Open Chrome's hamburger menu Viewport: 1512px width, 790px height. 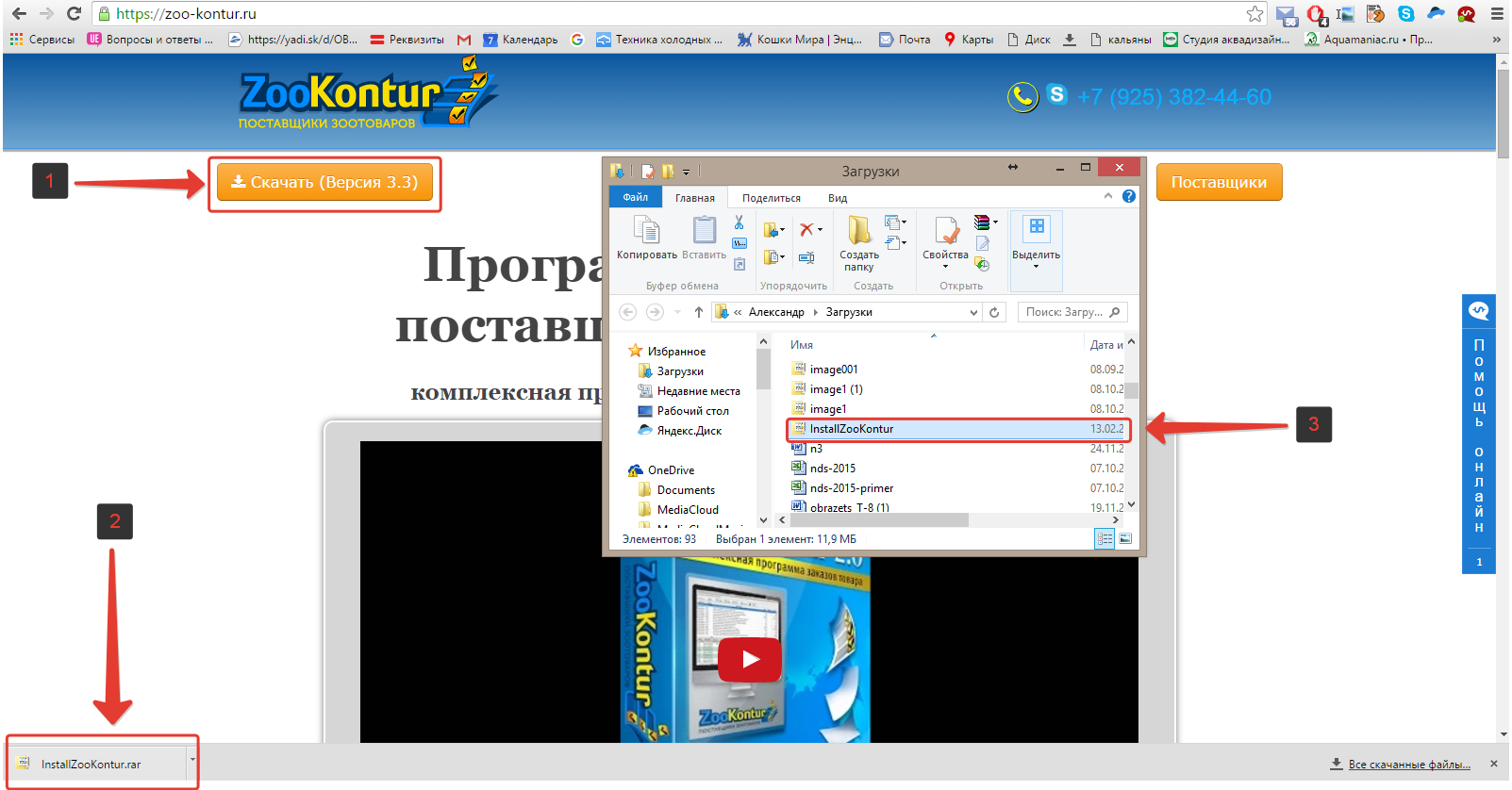click(1497, 13)
